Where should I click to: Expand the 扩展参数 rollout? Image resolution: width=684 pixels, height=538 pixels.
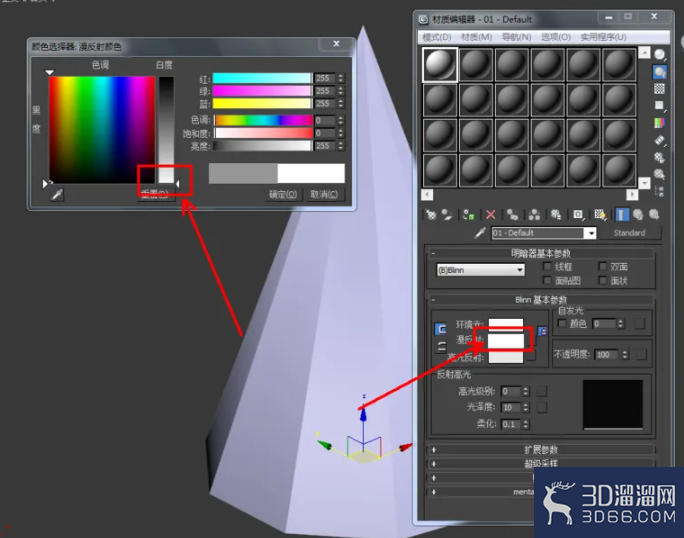point(540,450)
